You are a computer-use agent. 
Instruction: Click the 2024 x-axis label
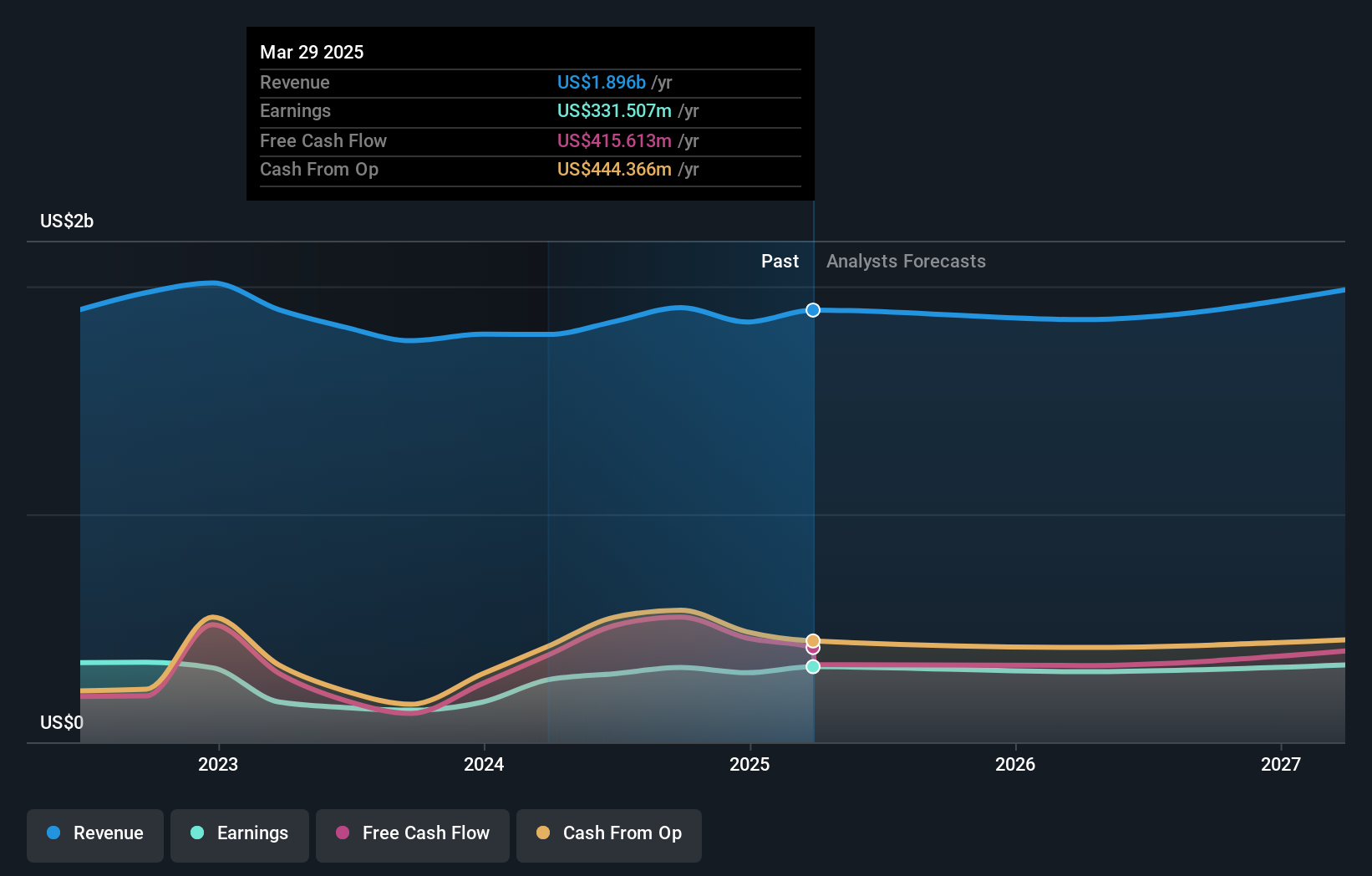click(484, 764)
